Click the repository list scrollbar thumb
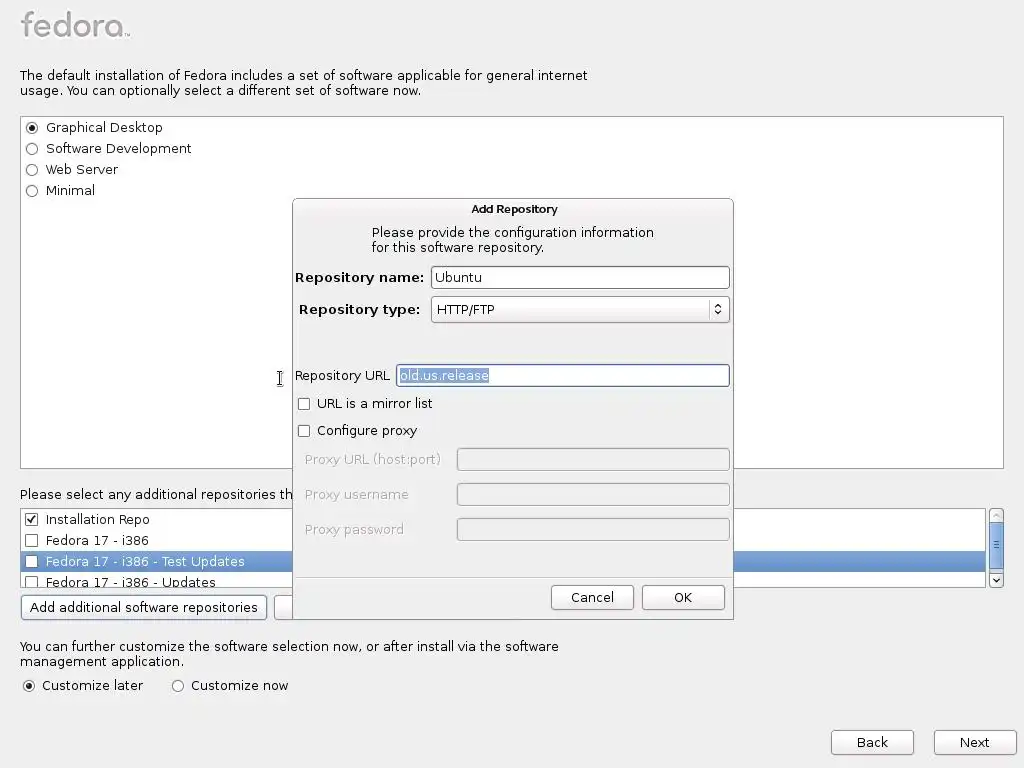 [x=996, y=545]
